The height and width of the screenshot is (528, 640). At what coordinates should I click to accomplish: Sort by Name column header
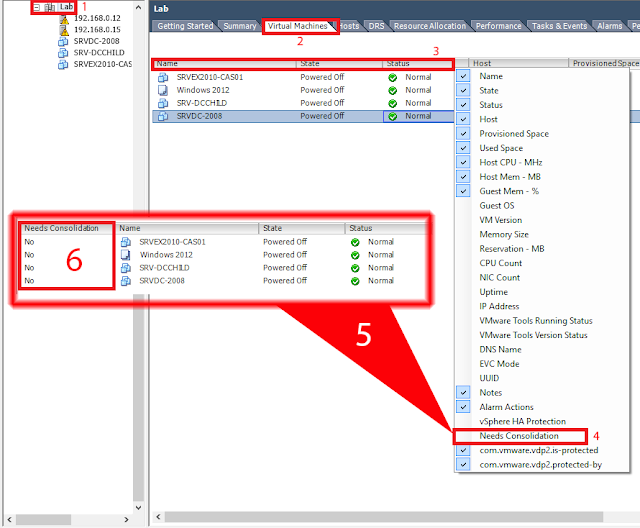224,63
